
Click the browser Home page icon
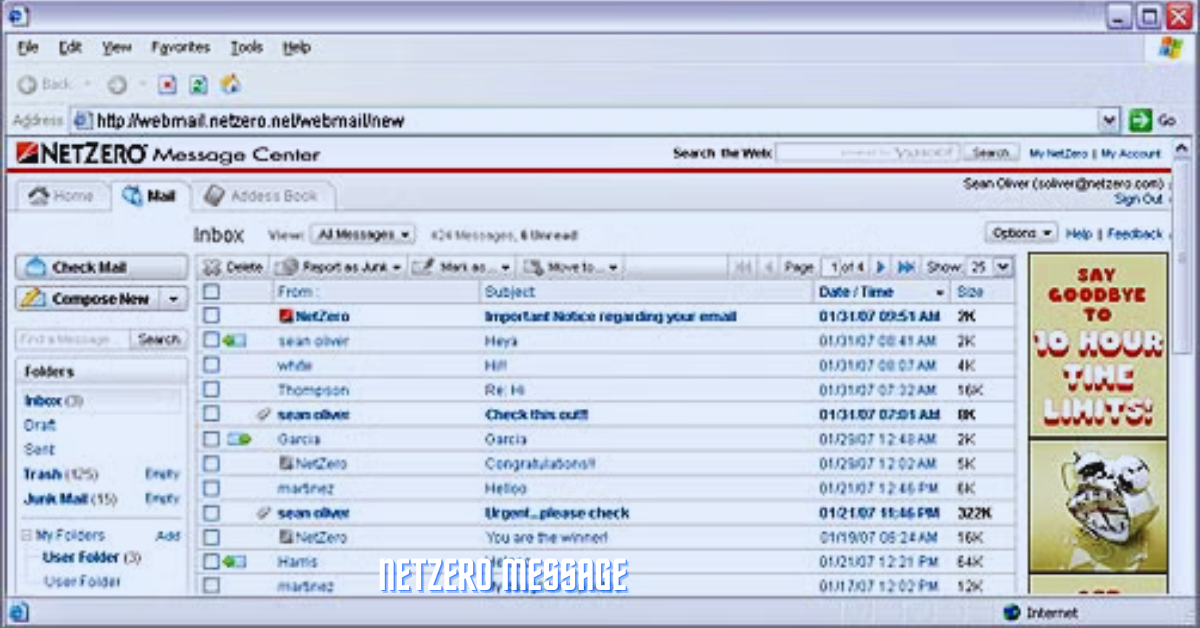pos(230,84)
